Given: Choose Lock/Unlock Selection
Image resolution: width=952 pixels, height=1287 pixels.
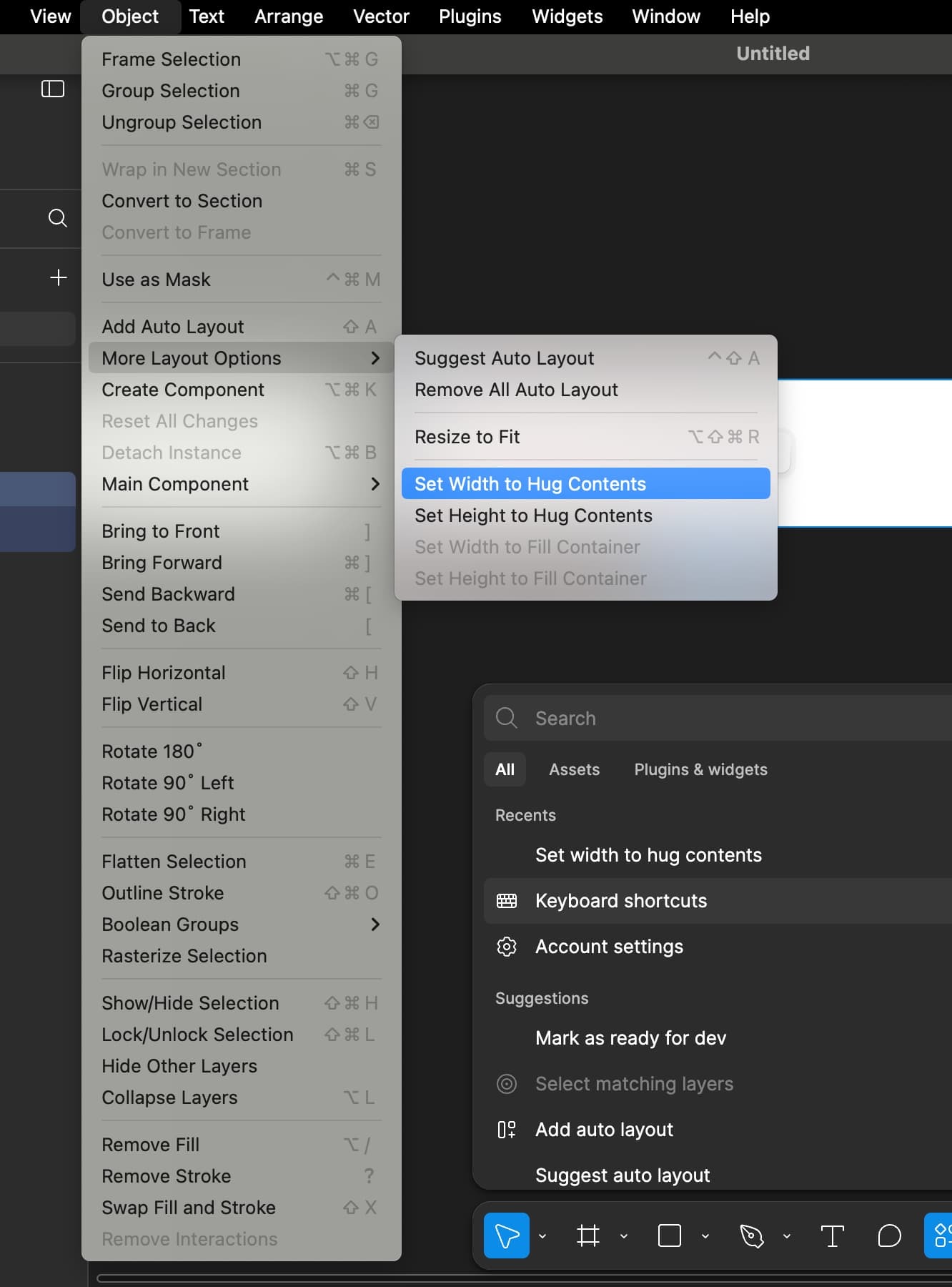Looking at the screenshot, I should [242, 1035].
